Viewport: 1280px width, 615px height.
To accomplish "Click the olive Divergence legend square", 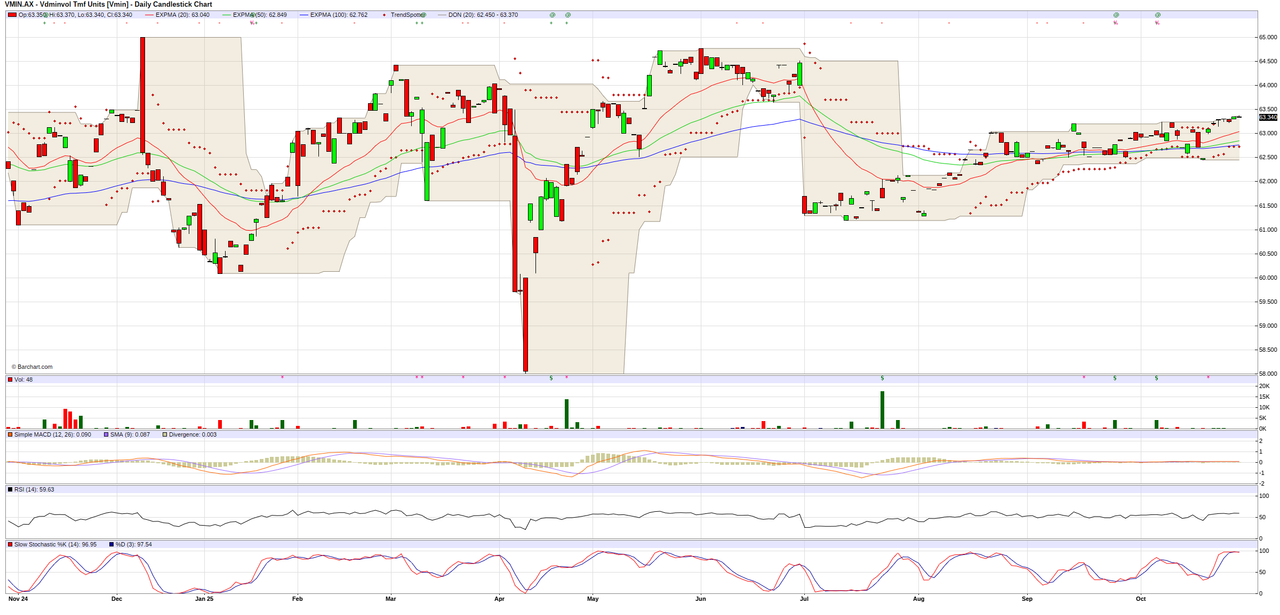I will [x=165, y=434].
